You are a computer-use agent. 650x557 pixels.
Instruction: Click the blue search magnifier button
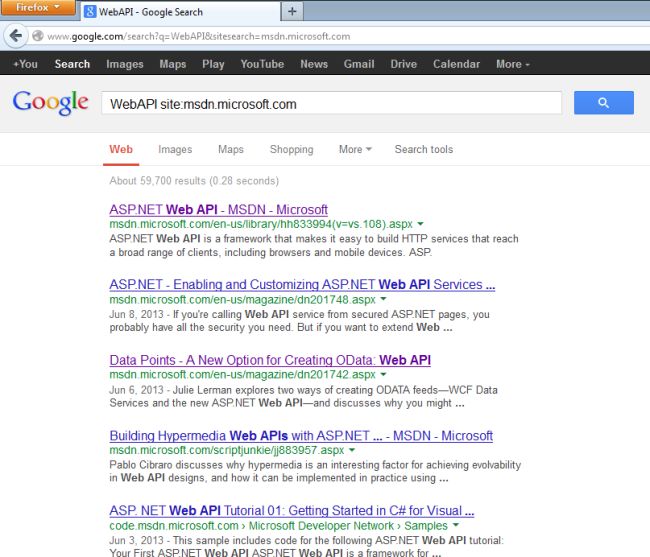coord(604,103)
